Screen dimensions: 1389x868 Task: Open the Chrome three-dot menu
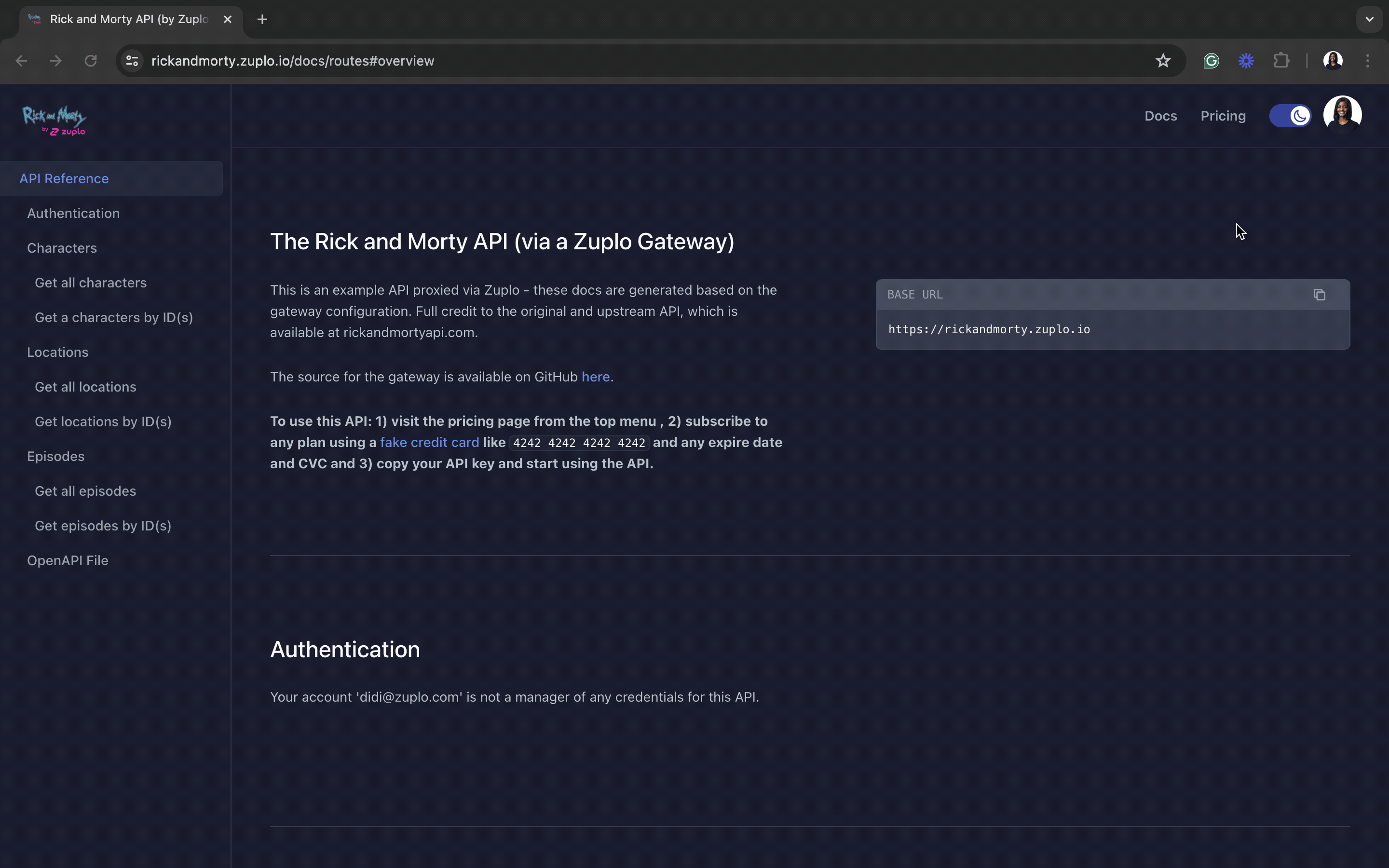[x=1368, y=60]
